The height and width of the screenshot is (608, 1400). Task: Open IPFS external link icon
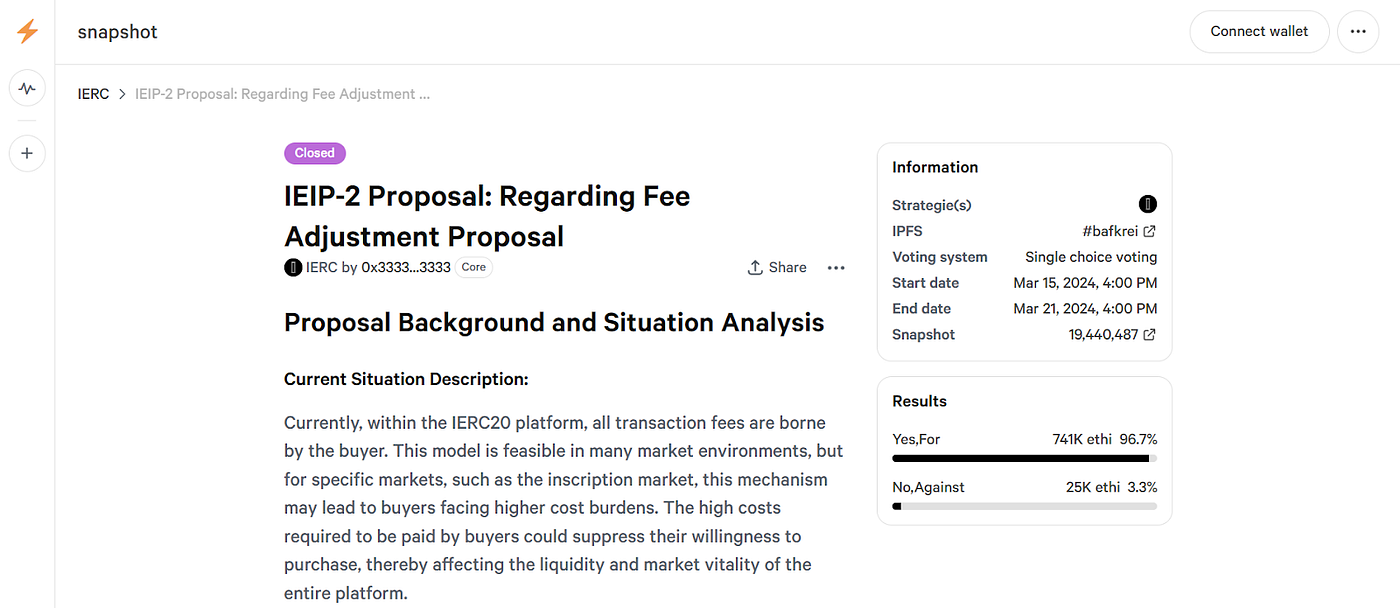coord(1150,231)
